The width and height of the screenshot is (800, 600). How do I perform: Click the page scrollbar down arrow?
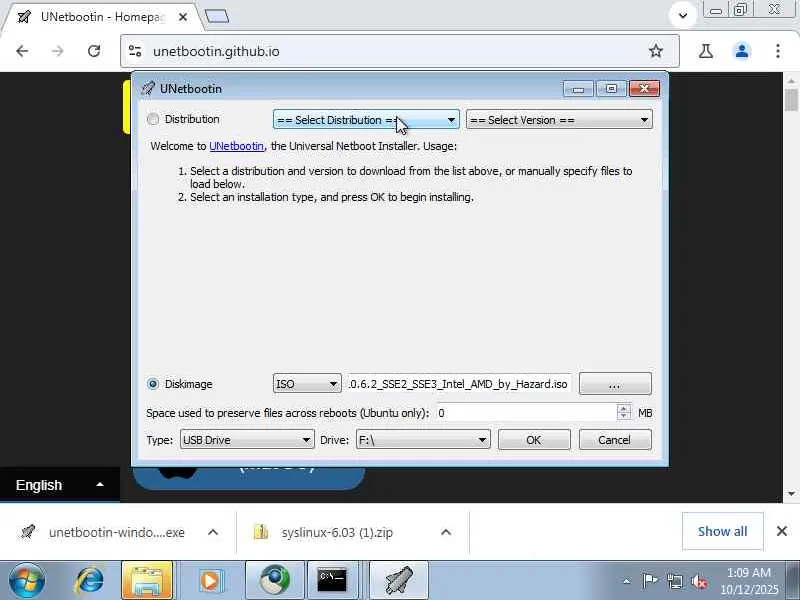tap(791, 494)
